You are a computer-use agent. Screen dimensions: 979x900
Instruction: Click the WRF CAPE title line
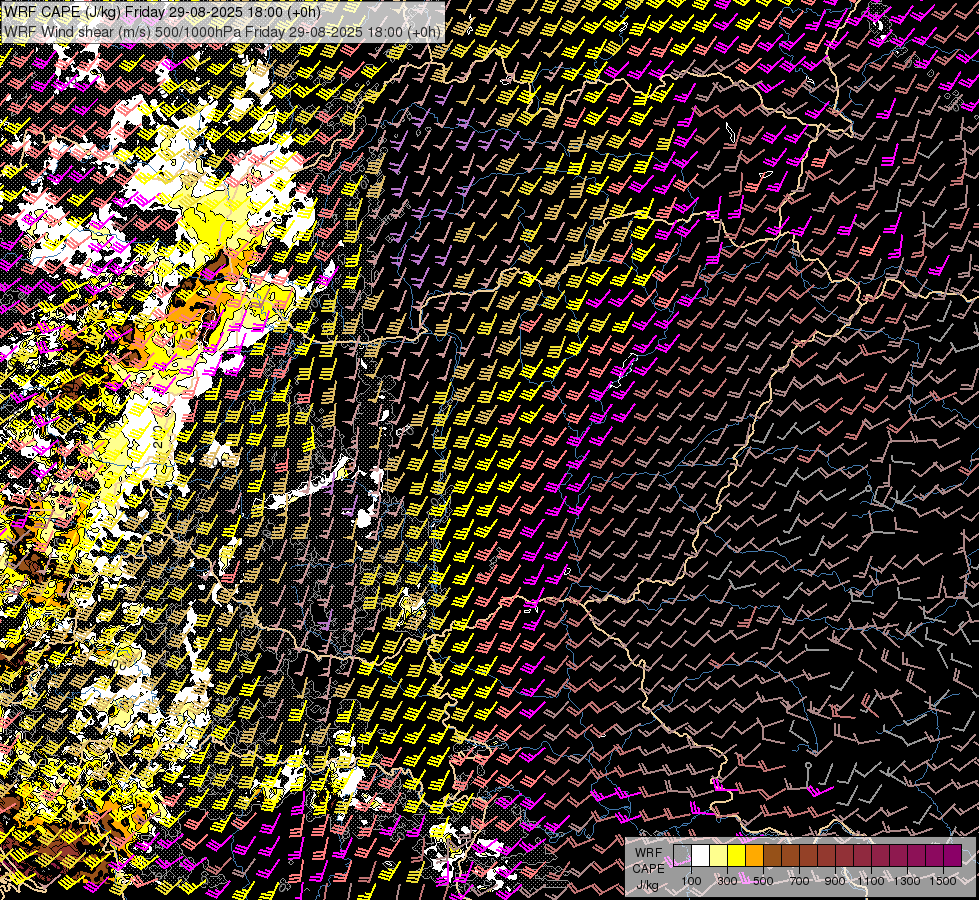coord(162,12)
